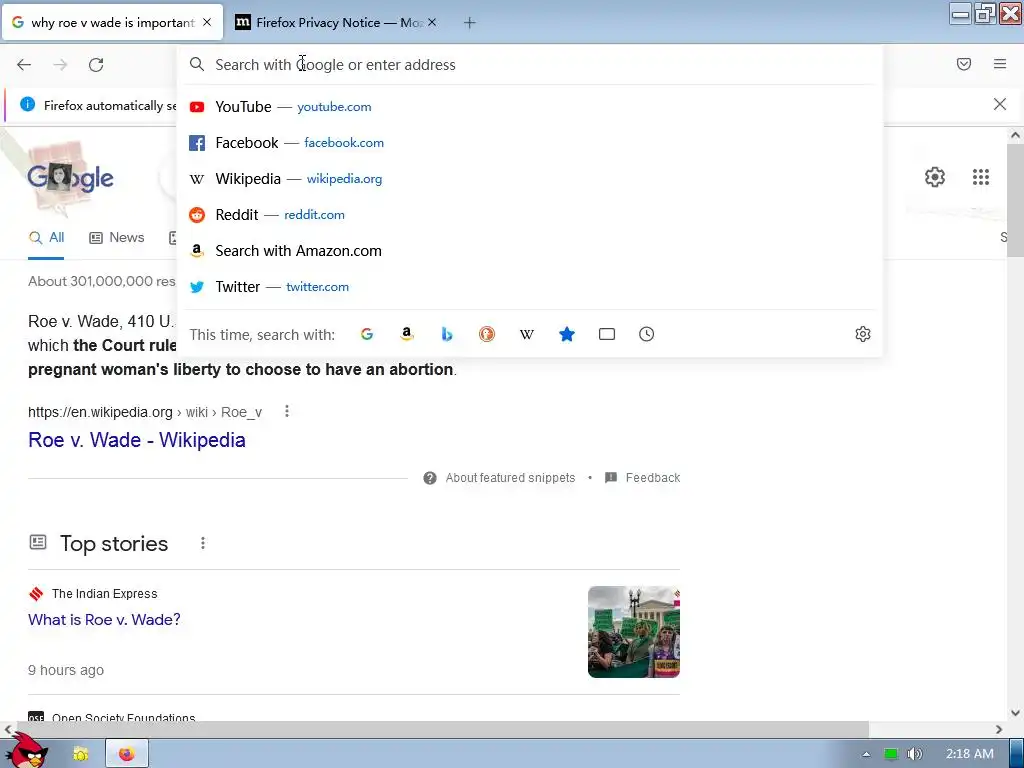1024x768 pixels.
Task: Search this time with Bing
Action: [x=447, y=334]
